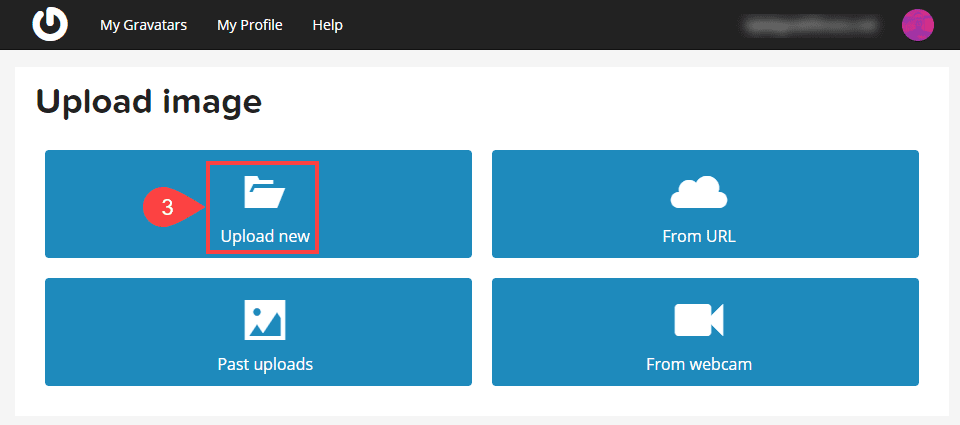
Task: Open the My Gravatars menu item
Action: pos(143,25)
